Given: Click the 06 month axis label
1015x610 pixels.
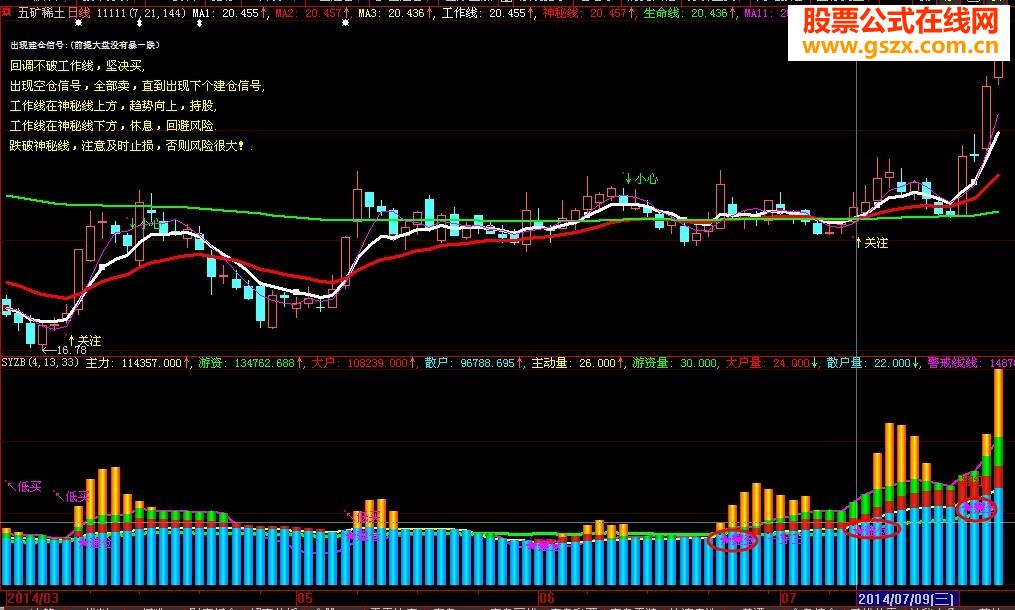Looking at the screenshot, I should 547,598.
